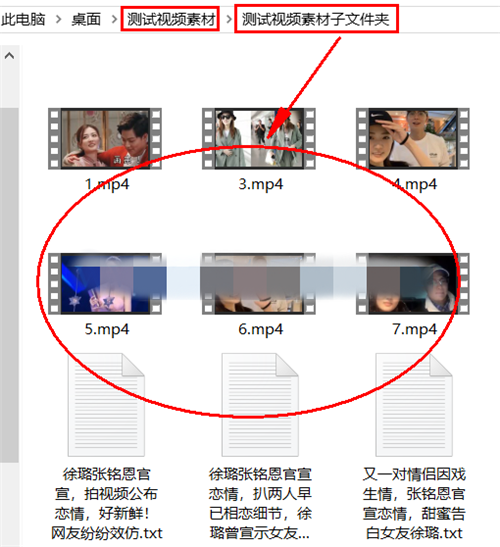Click the 又一对情侣因戏生情 txt file name

pyautogui.click(x=414, y=503)
